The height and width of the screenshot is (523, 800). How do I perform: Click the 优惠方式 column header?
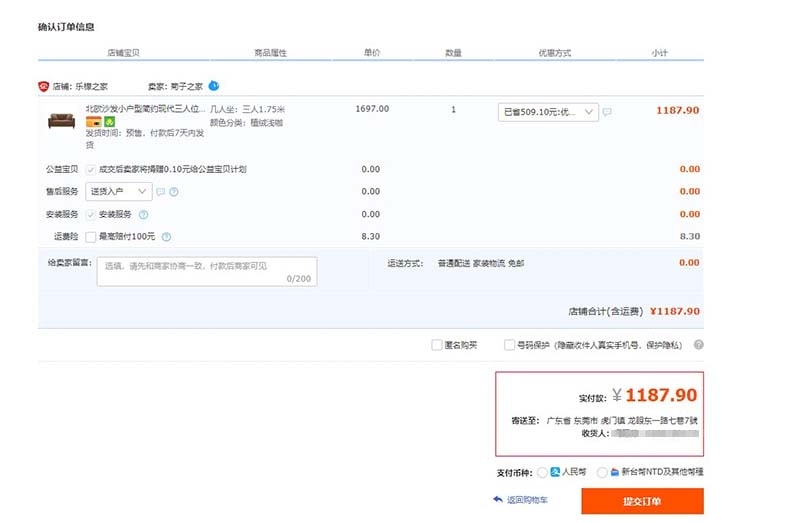555,53
